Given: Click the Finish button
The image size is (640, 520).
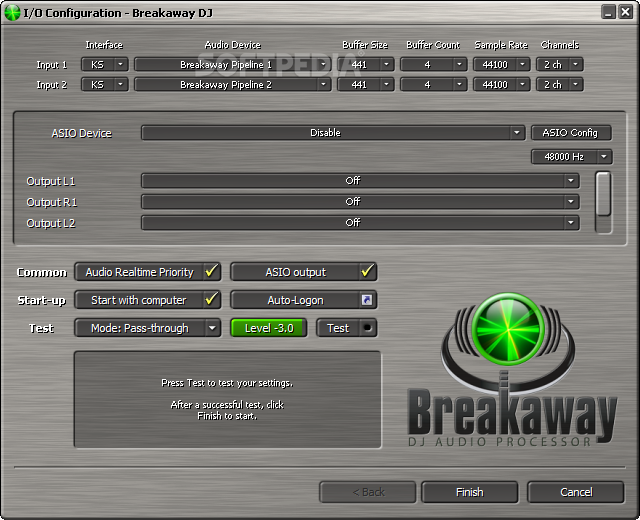Looking at the screenshot, I should (x=469, y=492).
